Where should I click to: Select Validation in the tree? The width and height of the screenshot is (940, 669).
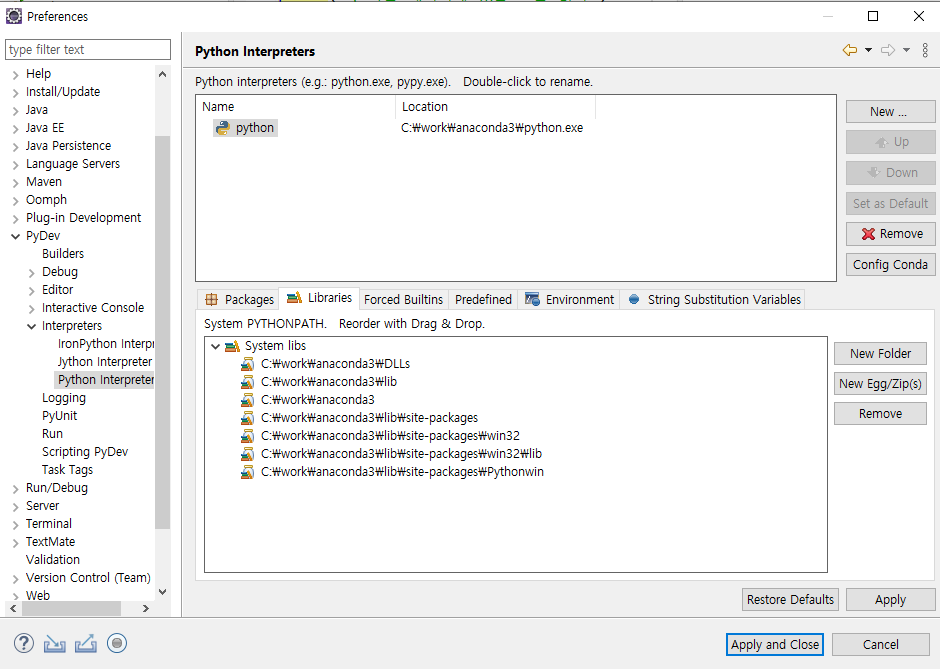[53, 559]
